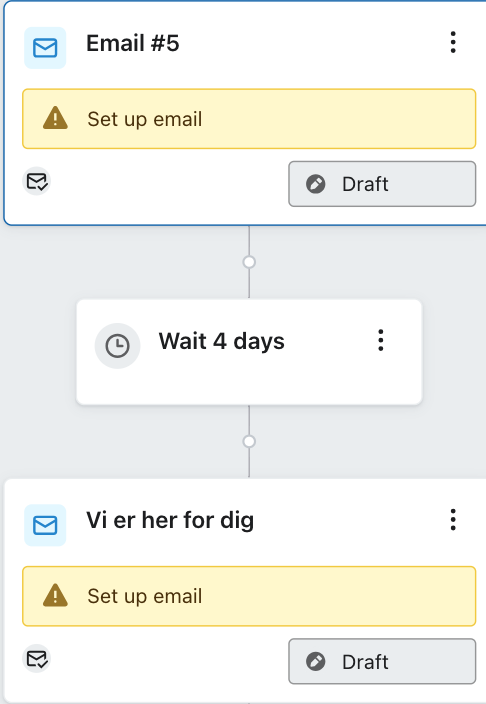Open the Email #5 three-dot menu
This screenshot has height=704, width=486.
pyautogui.click(x=453, y=43)
